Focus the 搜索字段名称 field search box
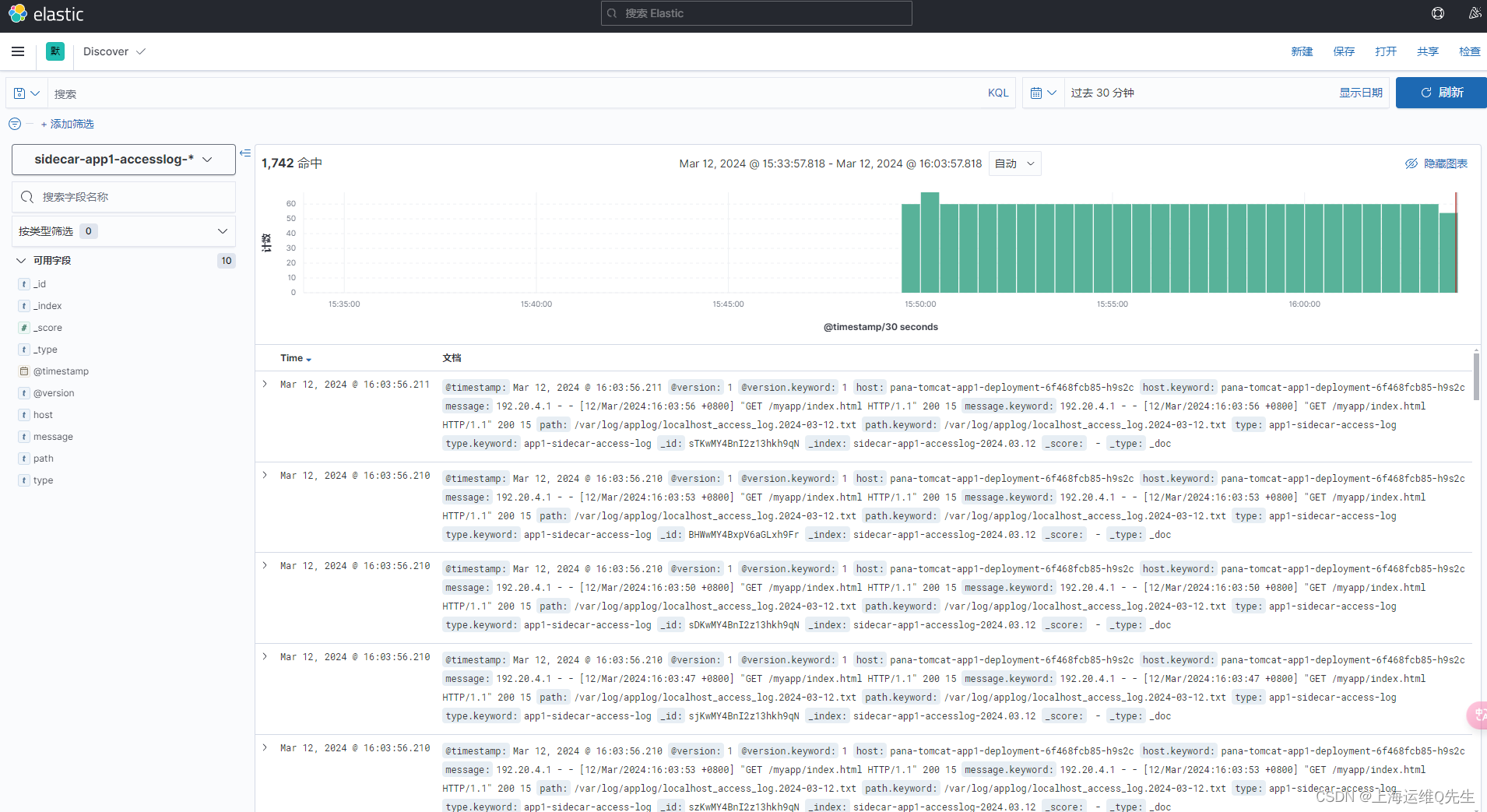This screenshot has height=812, width=1487. pyautogui.click(x=124, y=197)
